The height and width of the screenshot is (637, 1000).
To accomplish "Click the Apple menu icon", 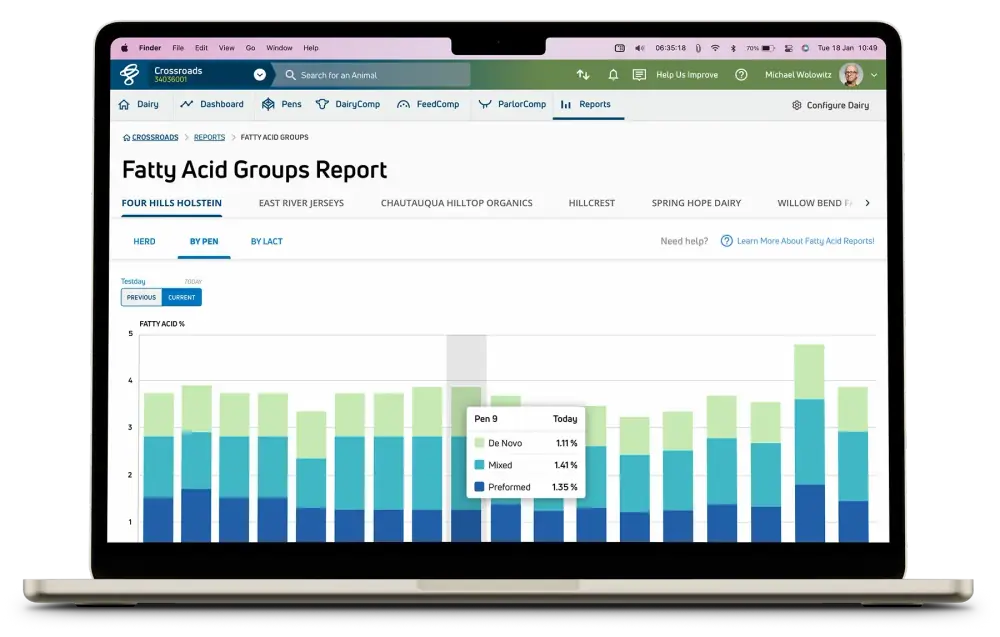I will point(124,48).
